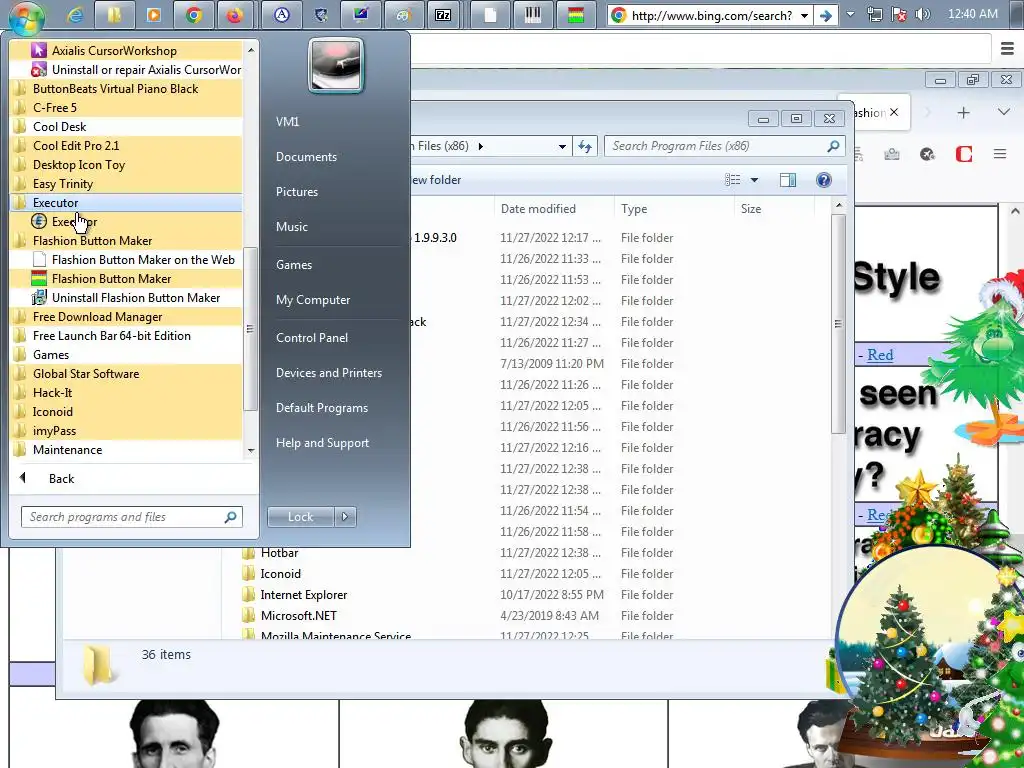
Task: Select Uninstall Flashion Button Maker
Action: click(x=126, y=297)
